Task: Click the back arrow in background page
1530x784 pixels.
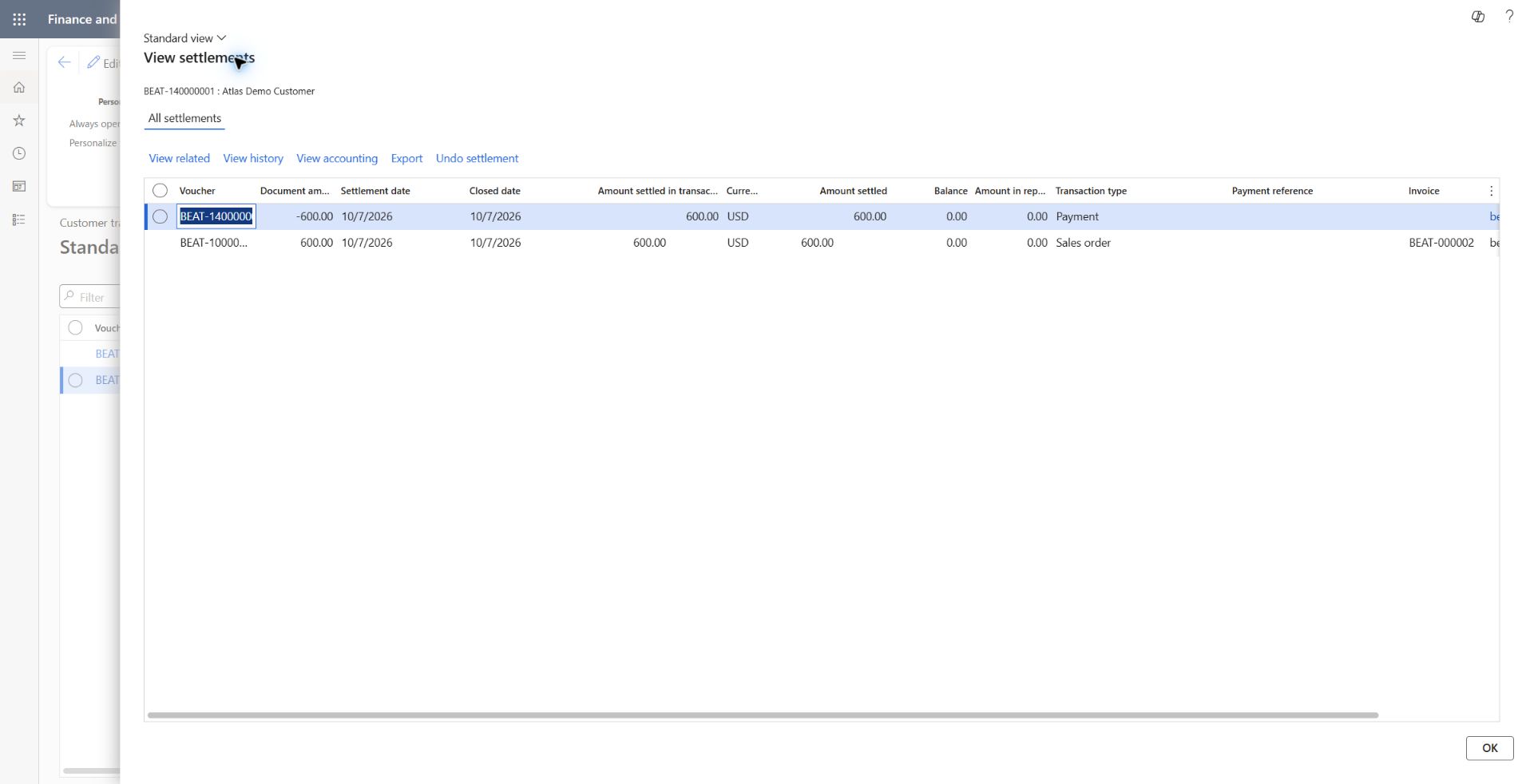Action: click(64, 62)
